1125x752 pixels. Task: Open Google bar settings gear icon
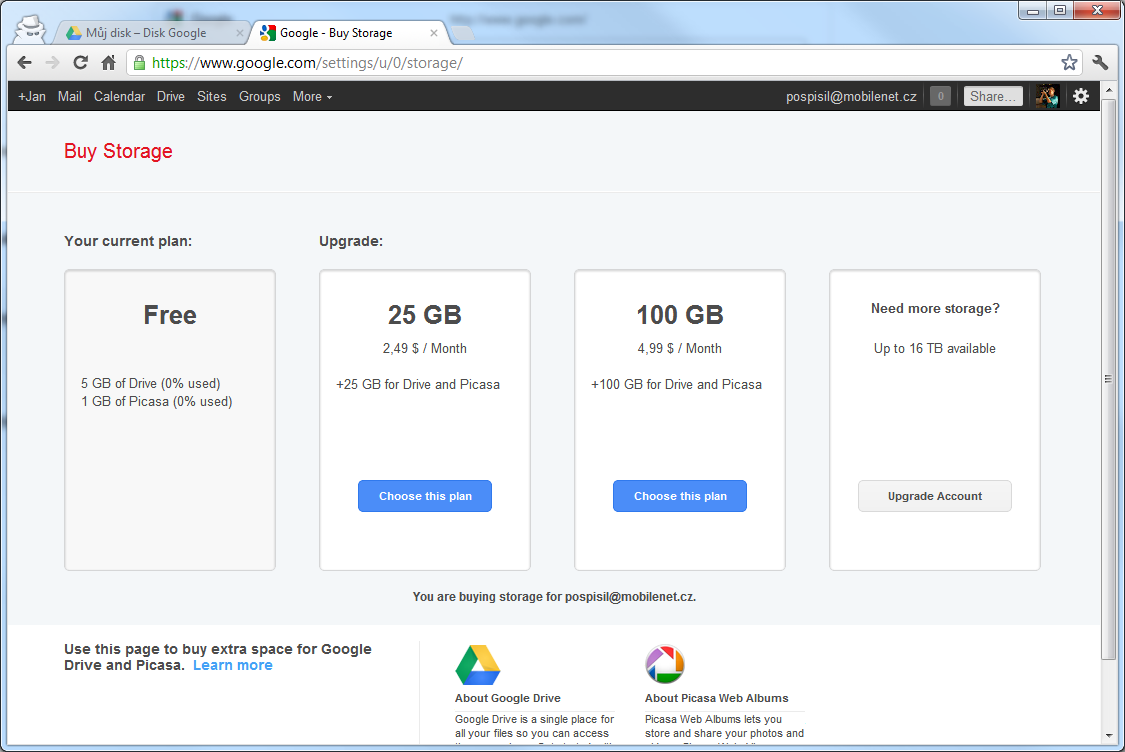[1081, 96]
